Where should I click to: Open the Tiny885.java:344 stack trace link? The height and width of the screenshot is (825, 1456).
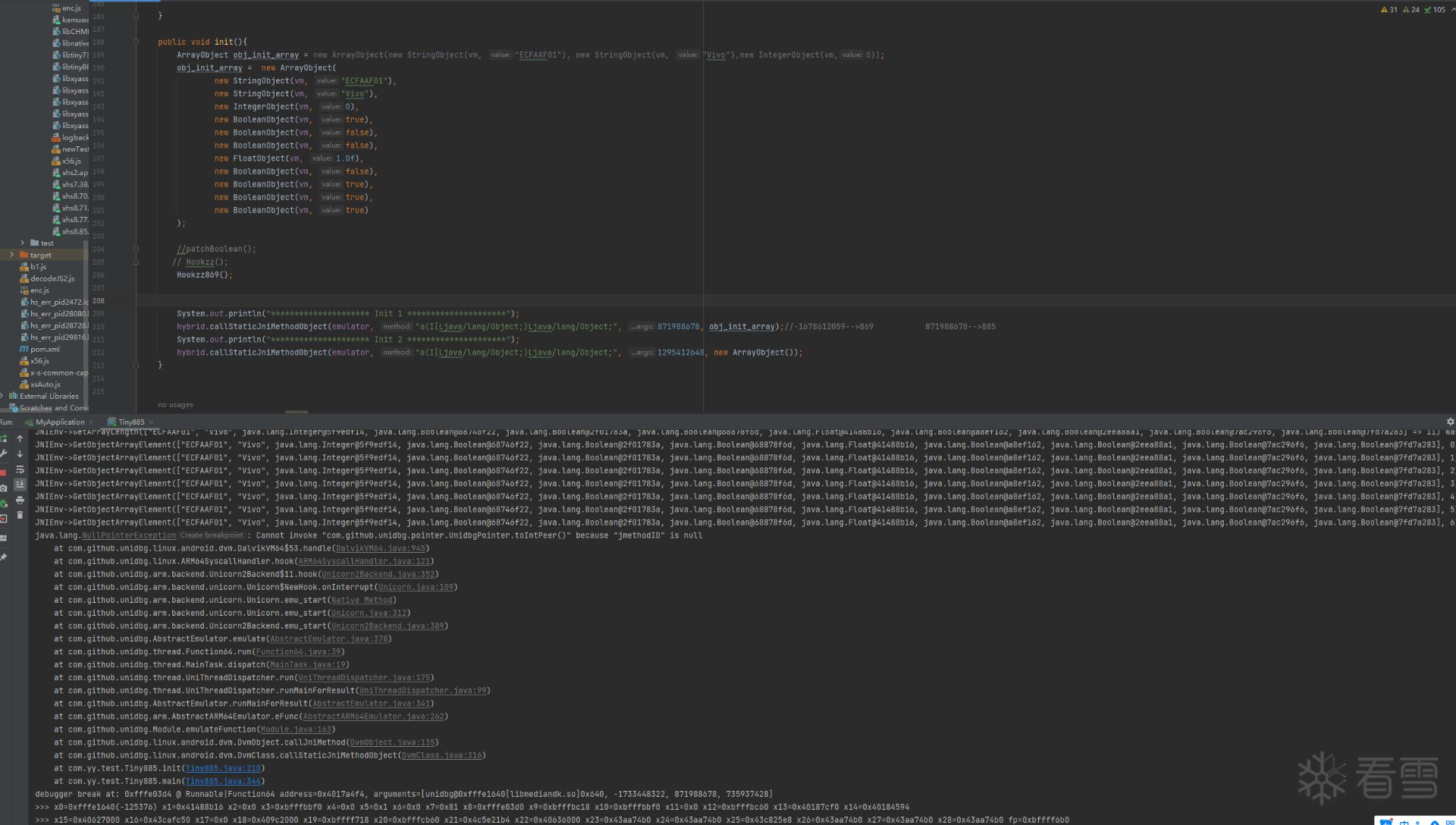tap(222, 781)
